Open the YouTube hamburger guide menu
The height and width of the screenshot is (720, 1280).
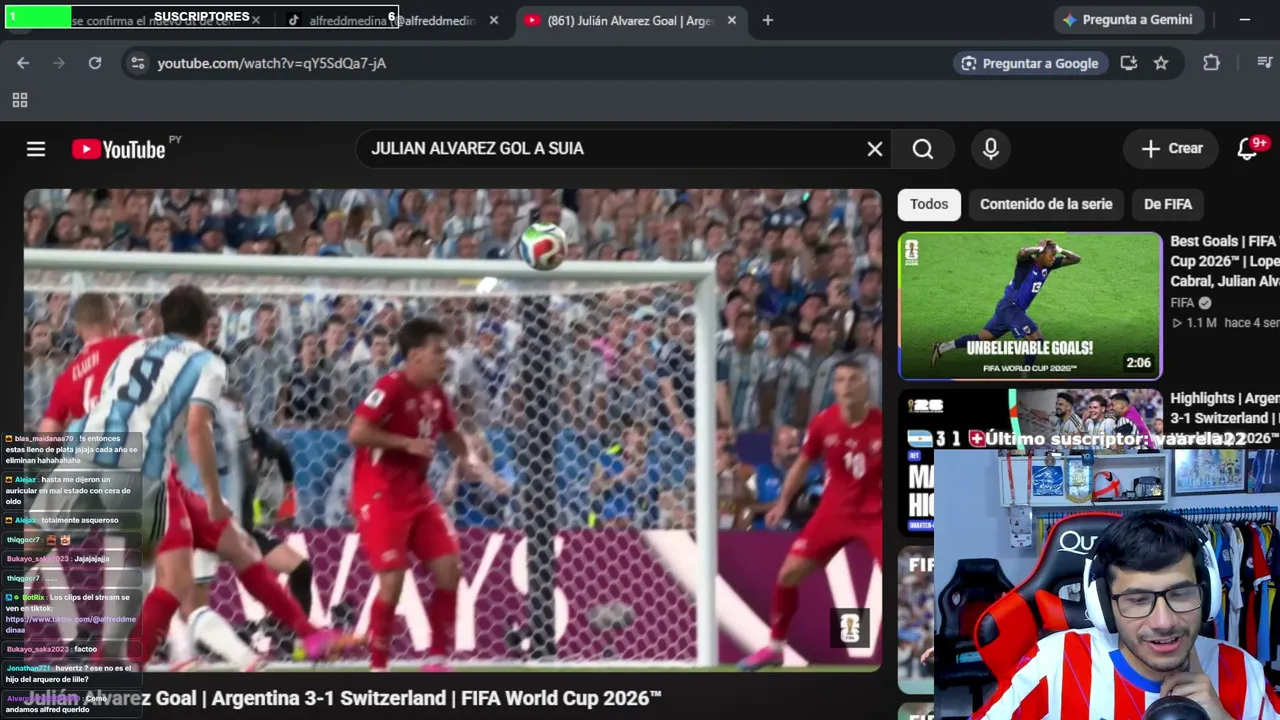click(x=36, y=149)
